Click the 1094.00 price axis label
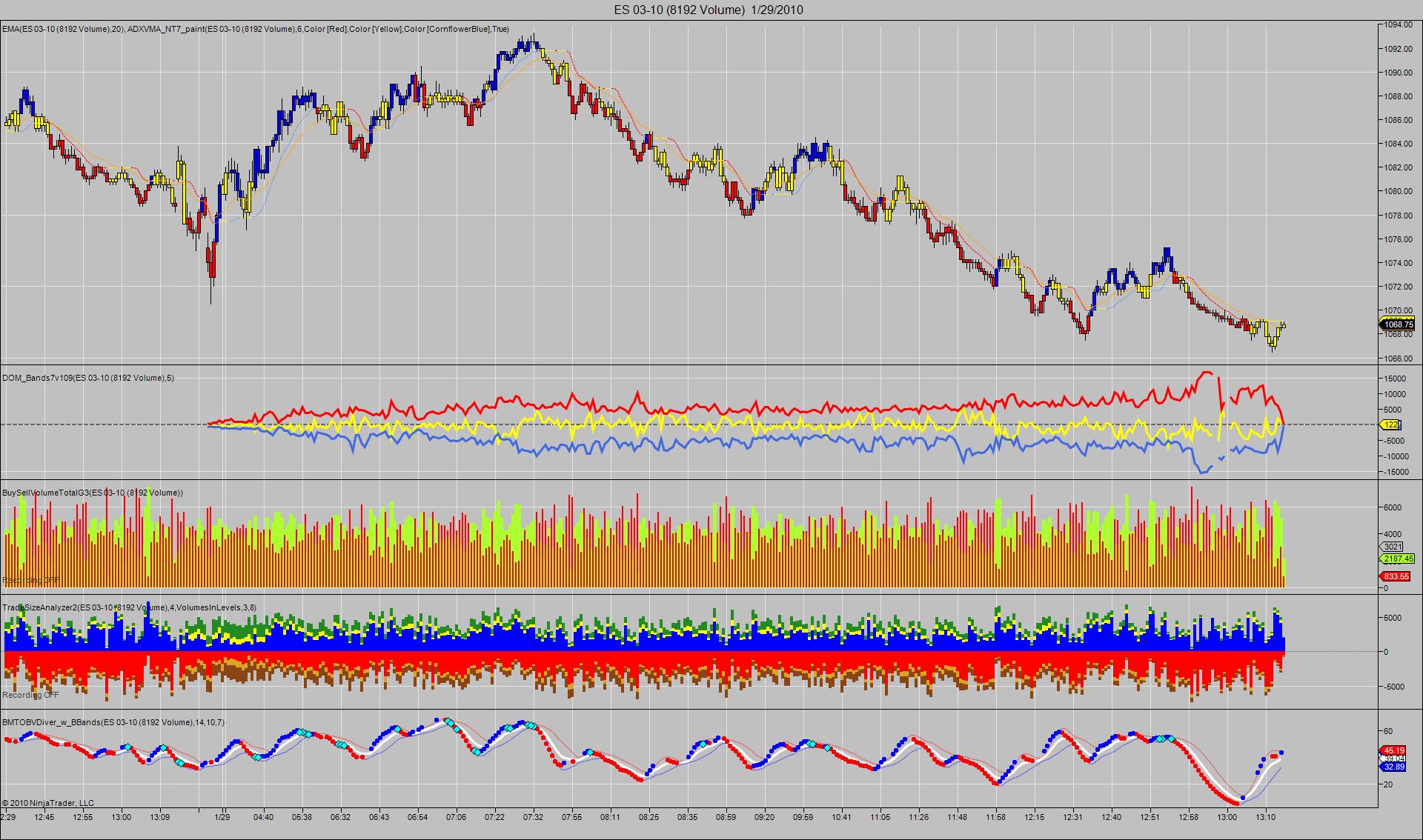This screenshot has width=1423, height=840. 1398,24
